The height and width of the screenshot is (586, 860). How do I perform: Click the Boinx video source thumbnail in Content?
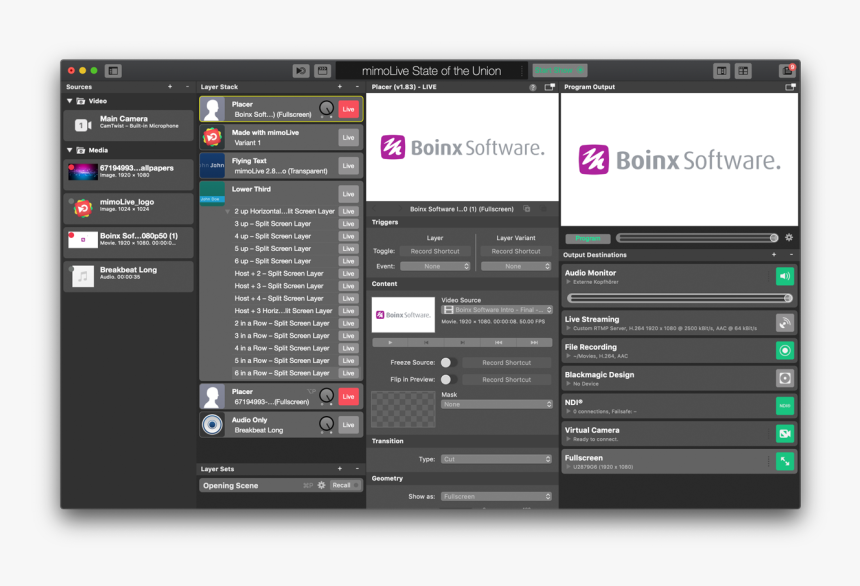[x=403, y=315]
